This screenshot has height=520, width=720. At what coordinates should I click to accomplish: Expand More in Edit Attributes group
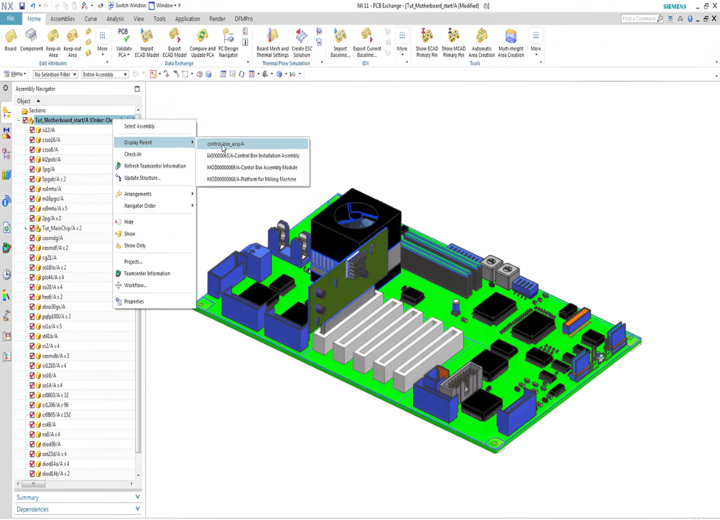pyautogui.click(x=102, y=42)
